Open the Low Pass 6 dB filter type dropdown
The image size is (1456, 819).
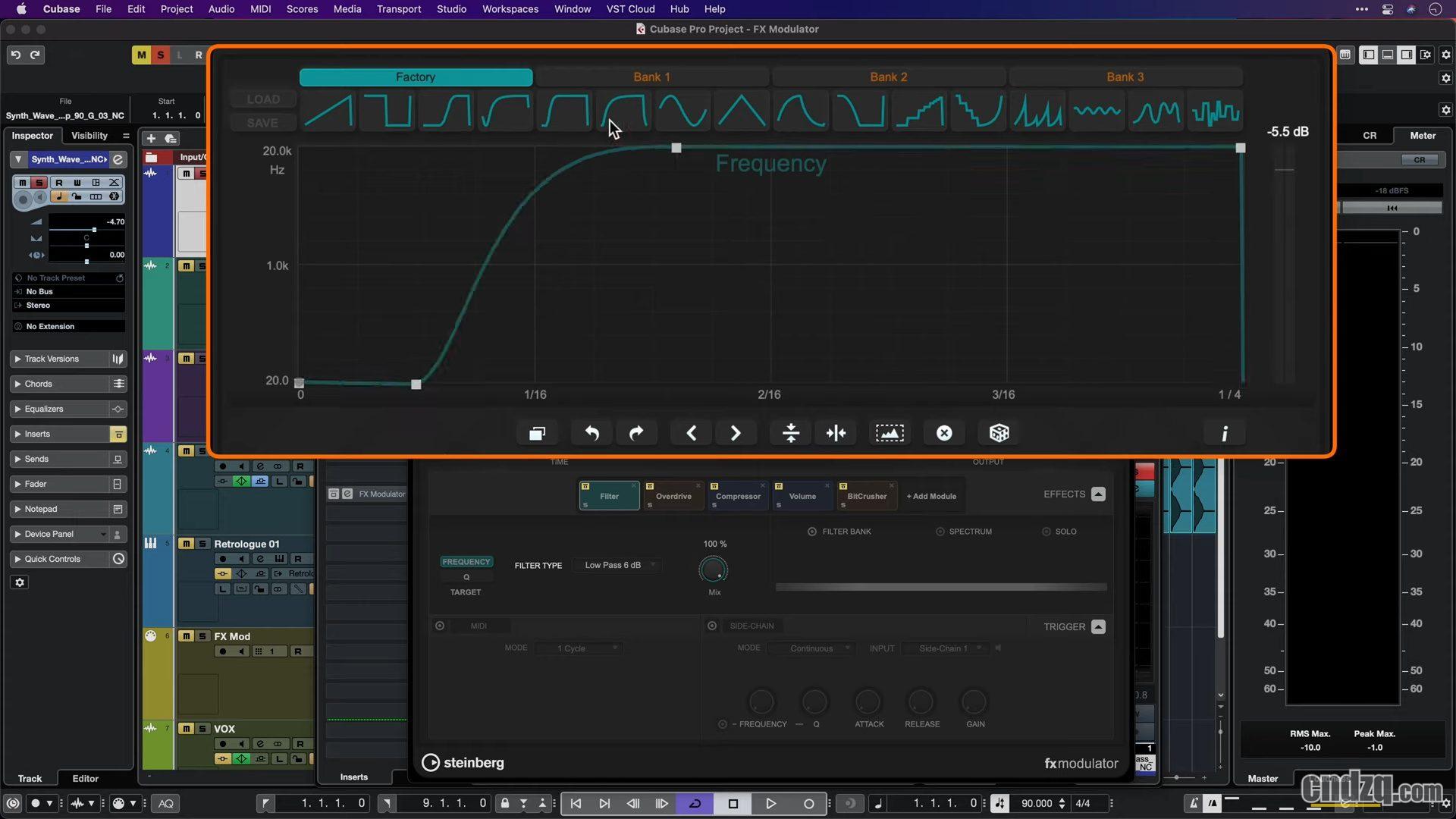click(x=617, y=565)
